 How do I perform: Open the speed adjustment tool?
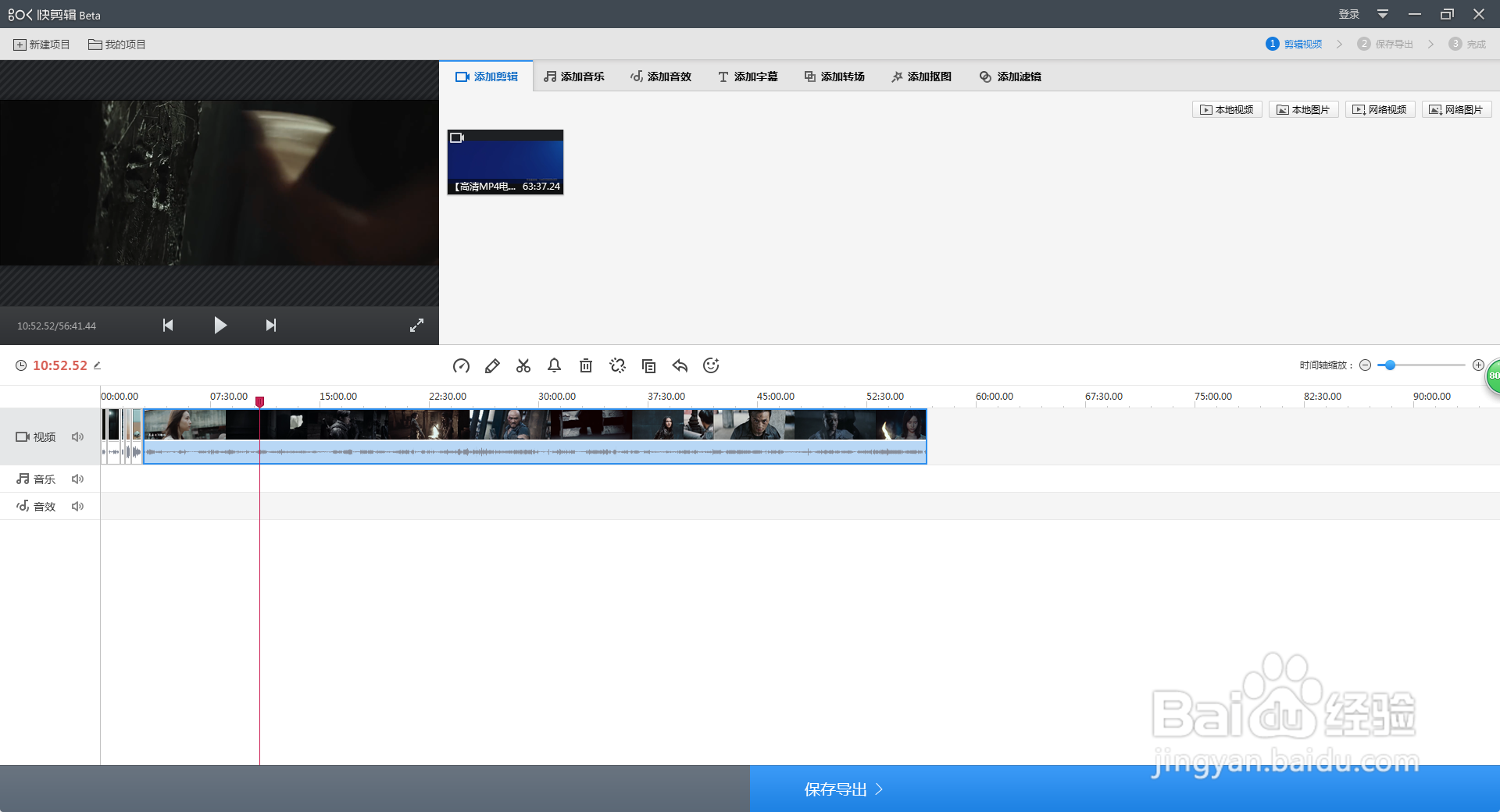click(461, 365)
